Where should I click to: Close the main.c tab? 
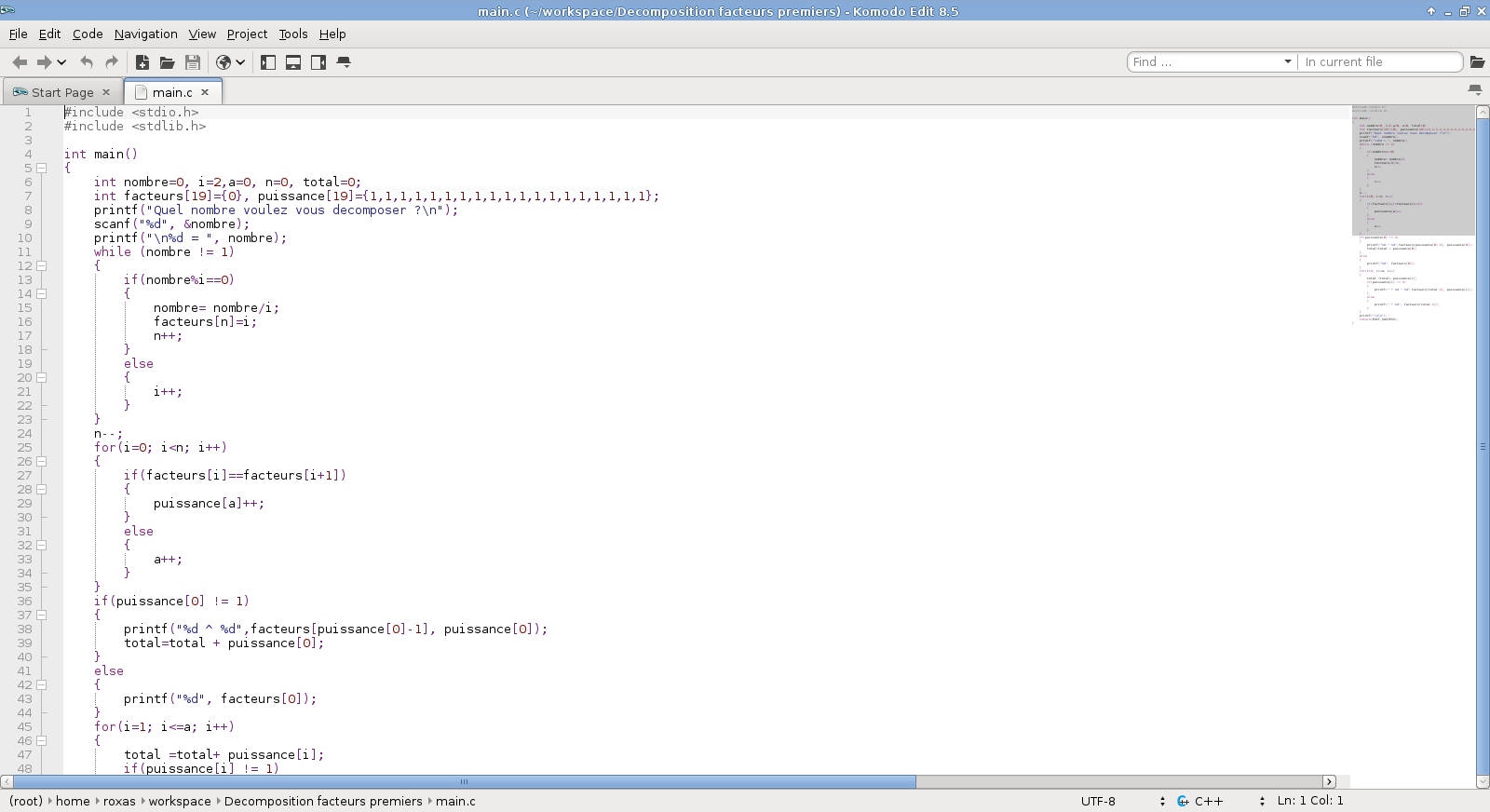click(x=205, y=92)
